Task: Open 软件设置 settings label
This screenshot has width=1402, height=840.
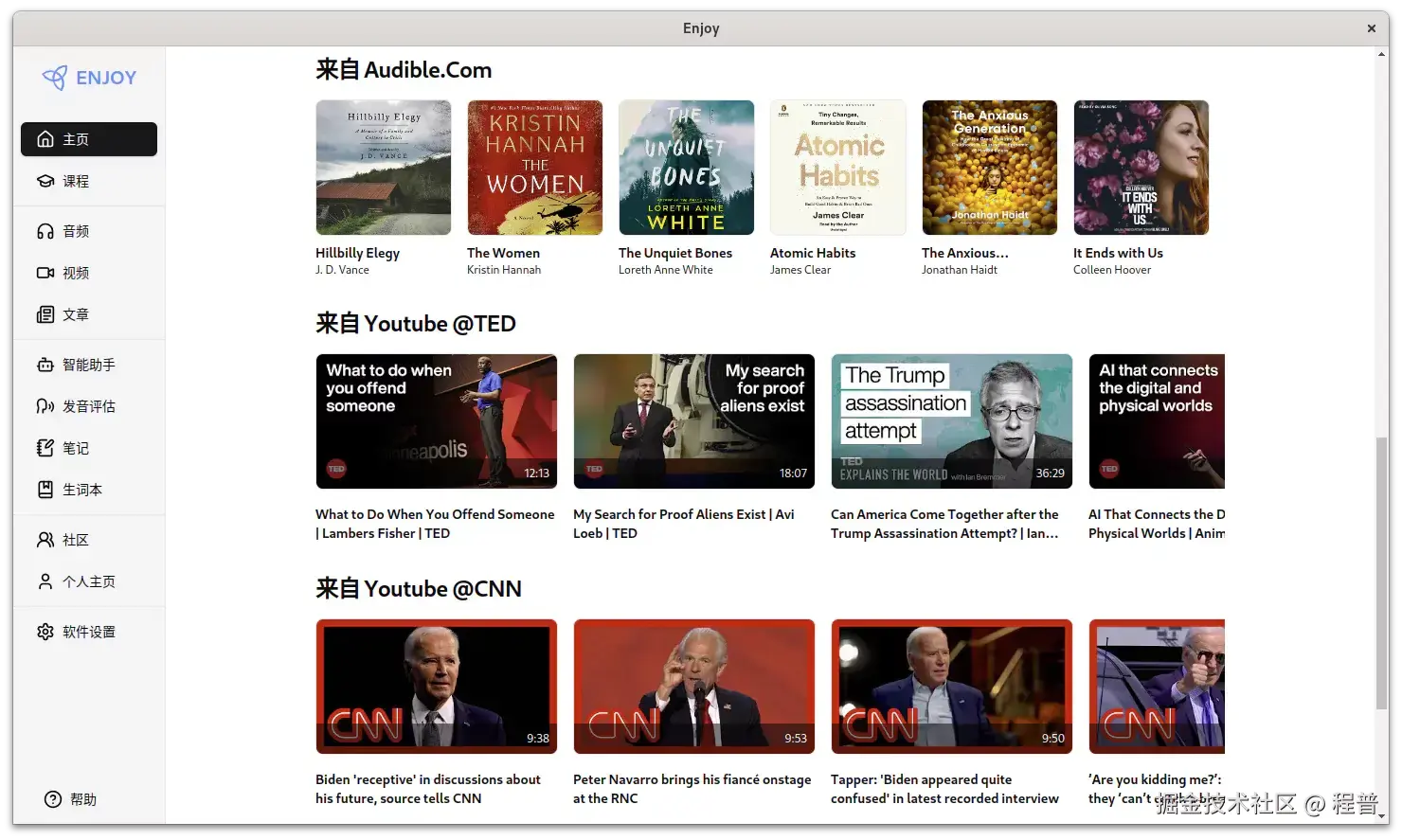Action: [x=89, y=632]
